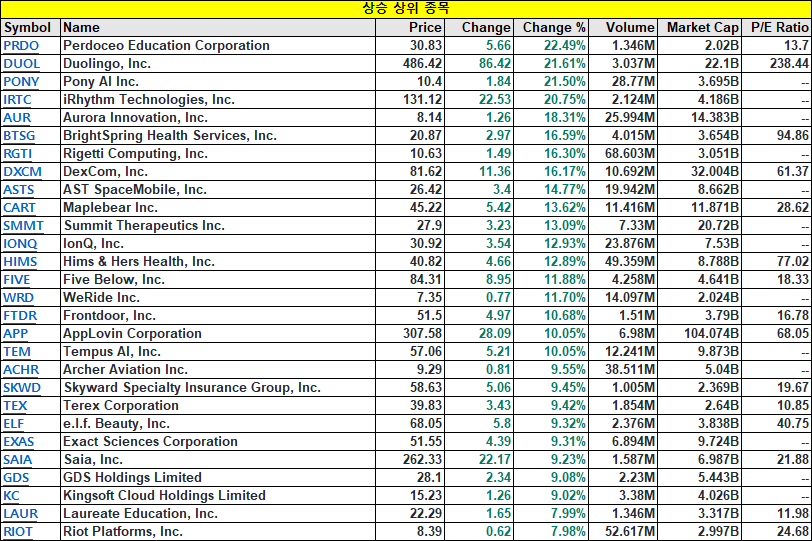Open the DXCM ticker link

22,171
